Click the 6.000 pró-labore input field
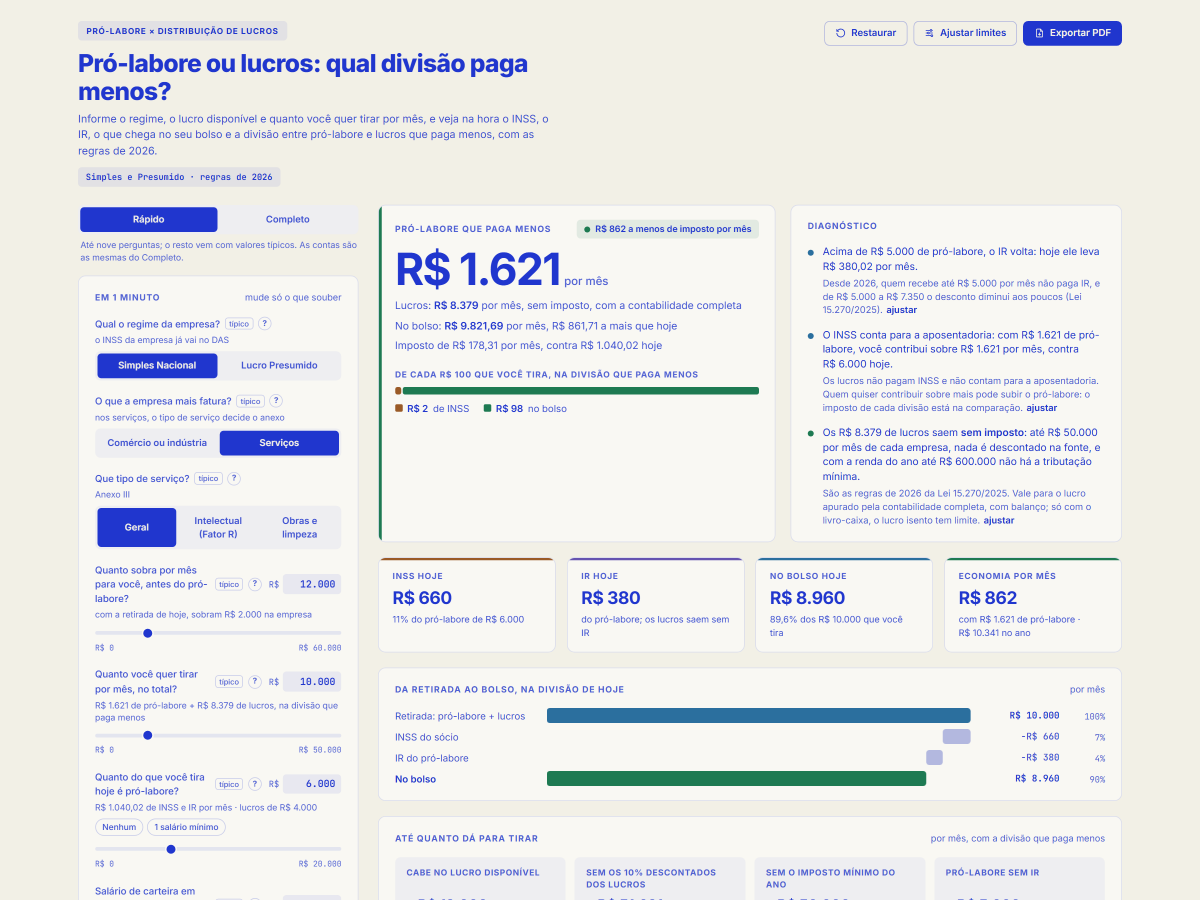 312,784
